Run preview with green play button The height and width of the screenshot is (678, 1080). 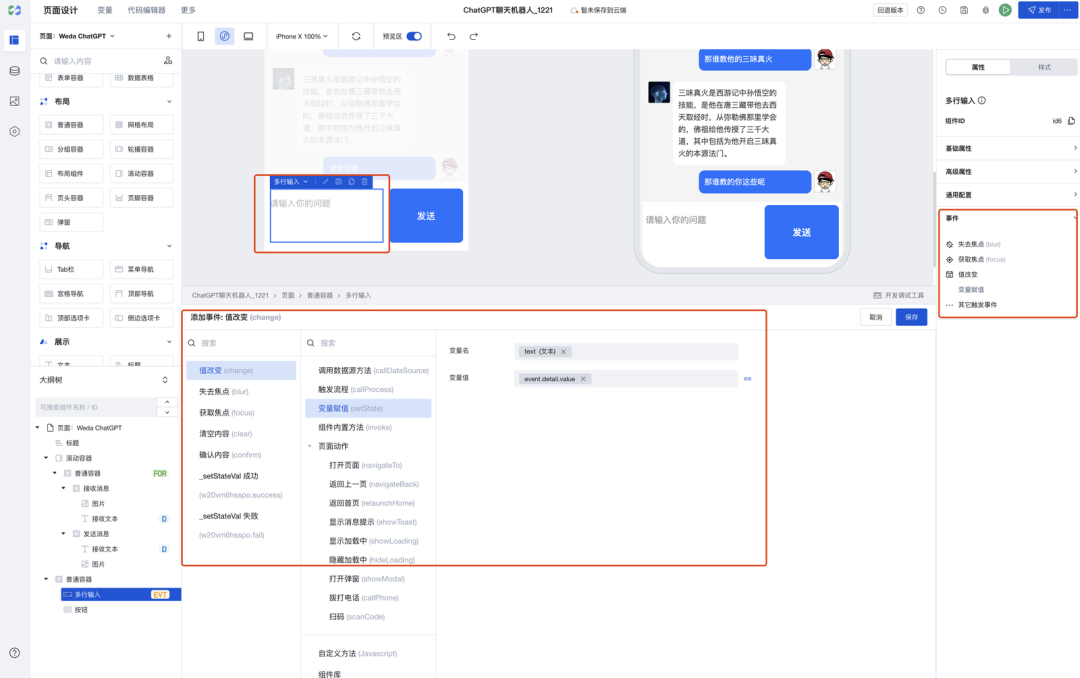pyautogui.click(x=1005, y=10)
